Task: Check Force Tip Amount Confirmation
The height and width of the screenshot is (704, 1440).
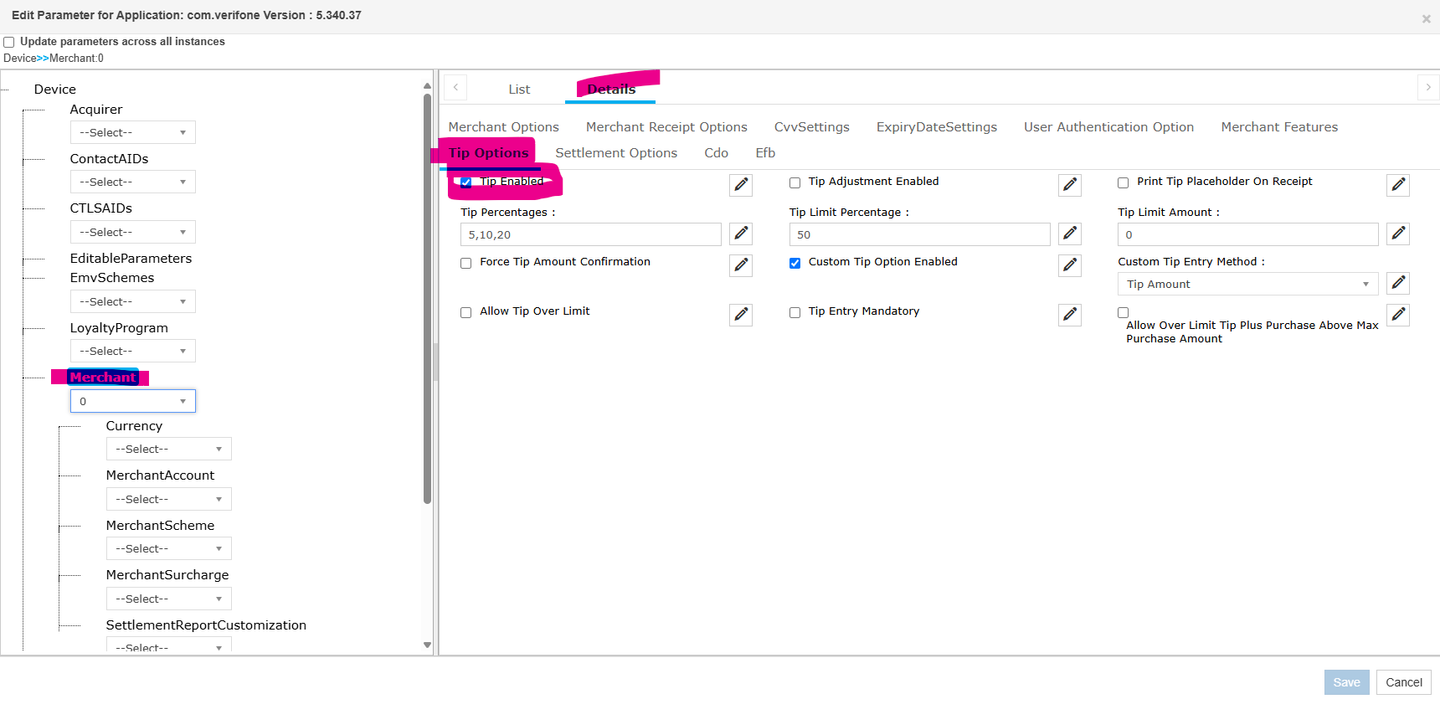Action: click(x=466, y=263)
